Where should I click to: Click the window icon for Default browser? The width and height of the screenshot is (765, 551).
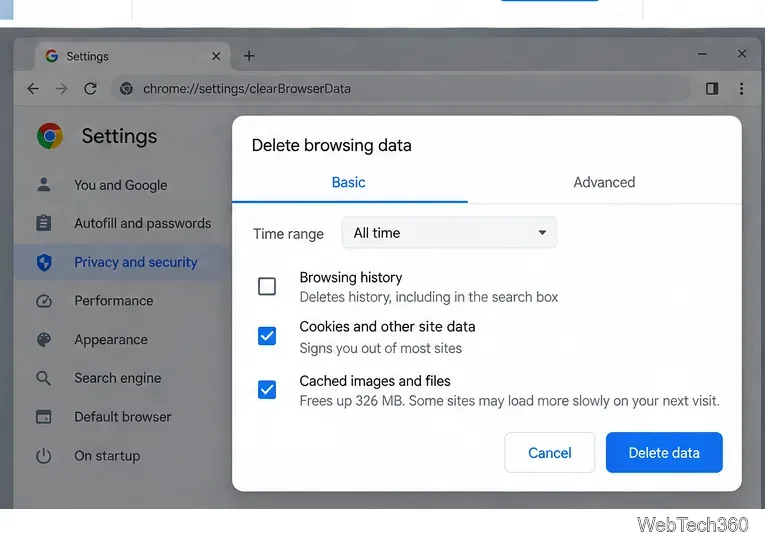(x=43, y=417)
